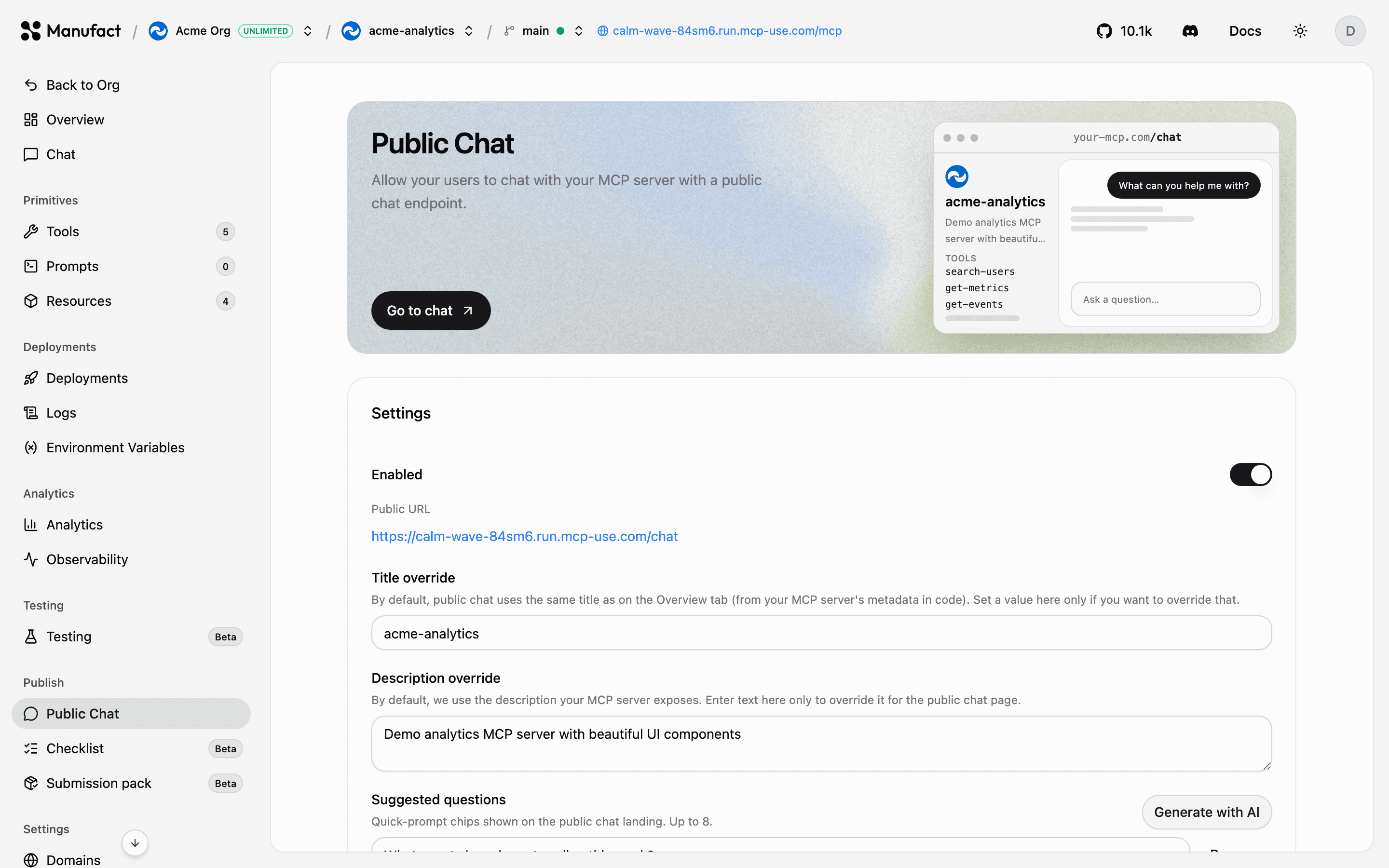Screen dimensions: 1389x868
Task: Open the Chat page in sidebar
Action: point(131,154)
